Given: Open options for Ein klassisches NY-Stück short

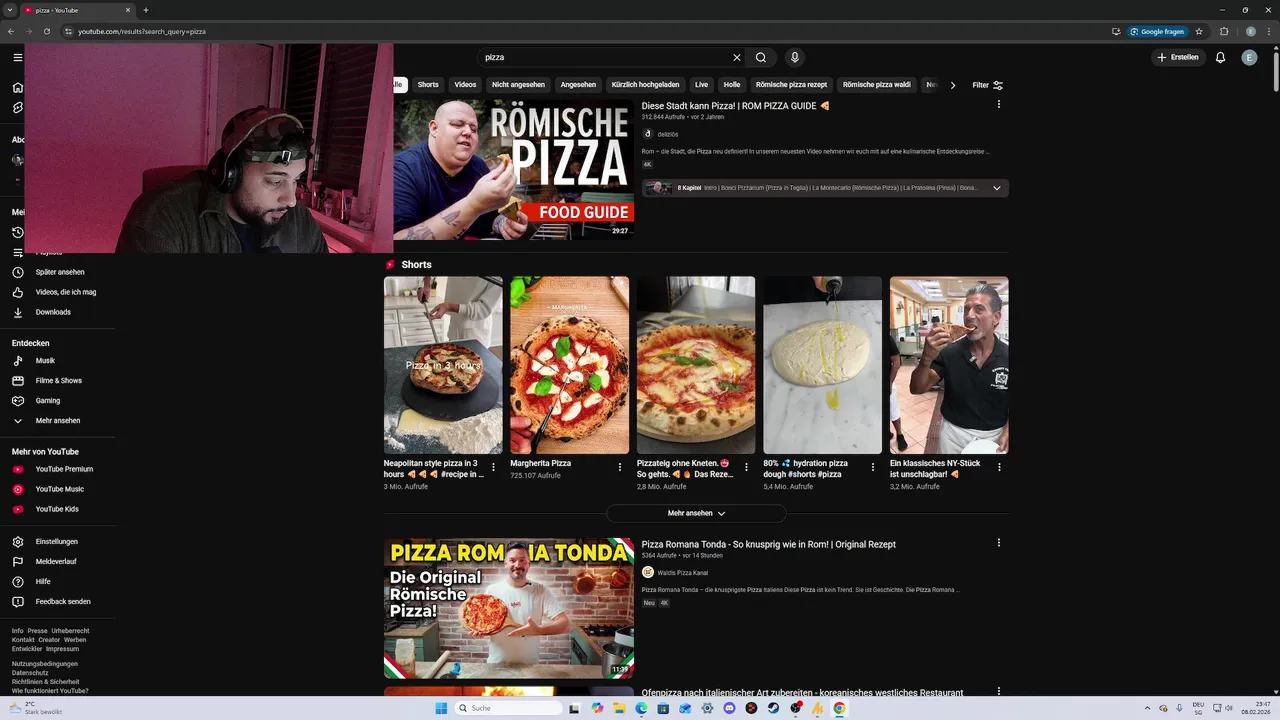Looking at the screenshot, I should coord(999,467).
